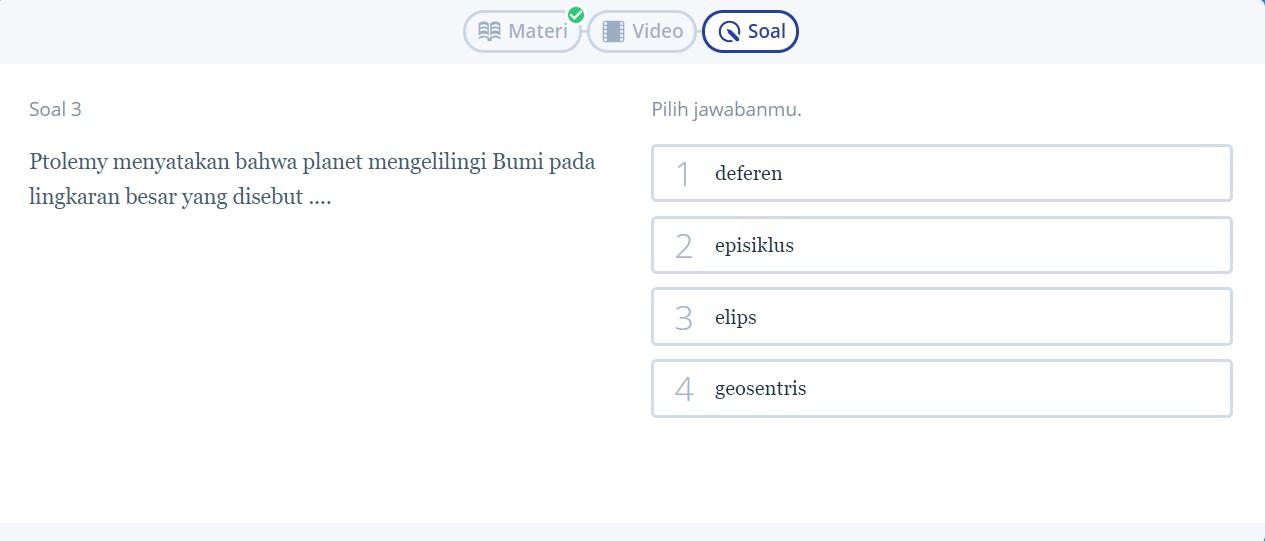The image size is (1265, 541).
Task: Click the word 'deferen' text
Action: click(749, 173)
